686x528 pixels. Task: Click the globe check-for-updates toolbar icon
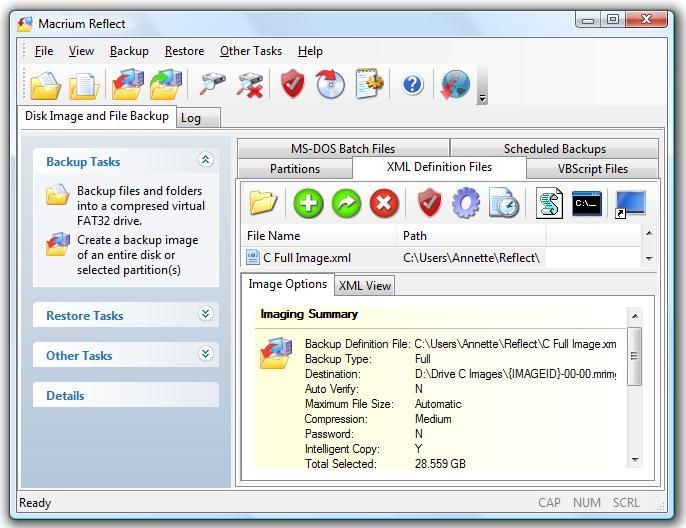[x=455, y=84]
